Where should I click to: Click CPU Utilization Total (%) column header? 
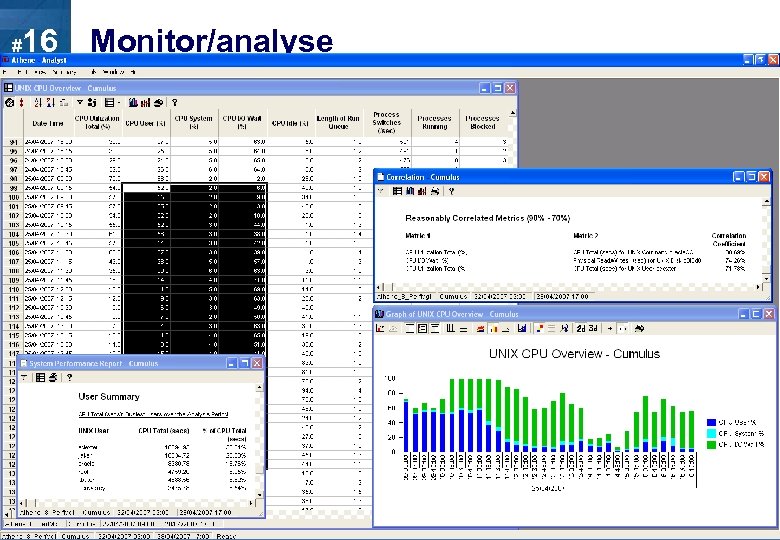coord(97,123)
